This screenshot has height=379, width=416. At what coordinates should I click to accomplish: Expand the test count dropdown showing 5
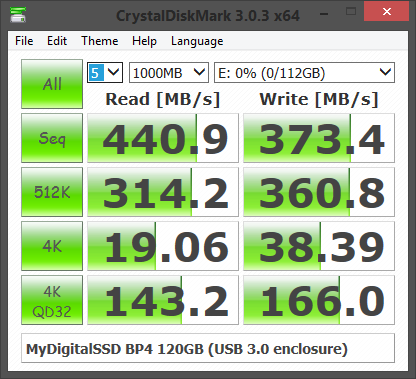coord(105,72)
